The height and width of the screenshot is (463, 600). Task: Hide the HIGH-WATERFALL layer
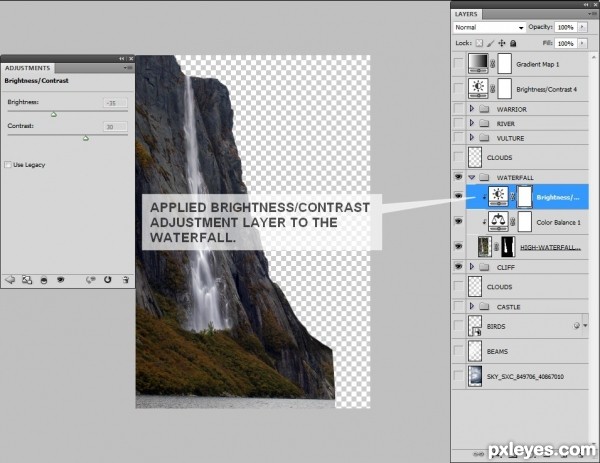click(x=458, y=246)
